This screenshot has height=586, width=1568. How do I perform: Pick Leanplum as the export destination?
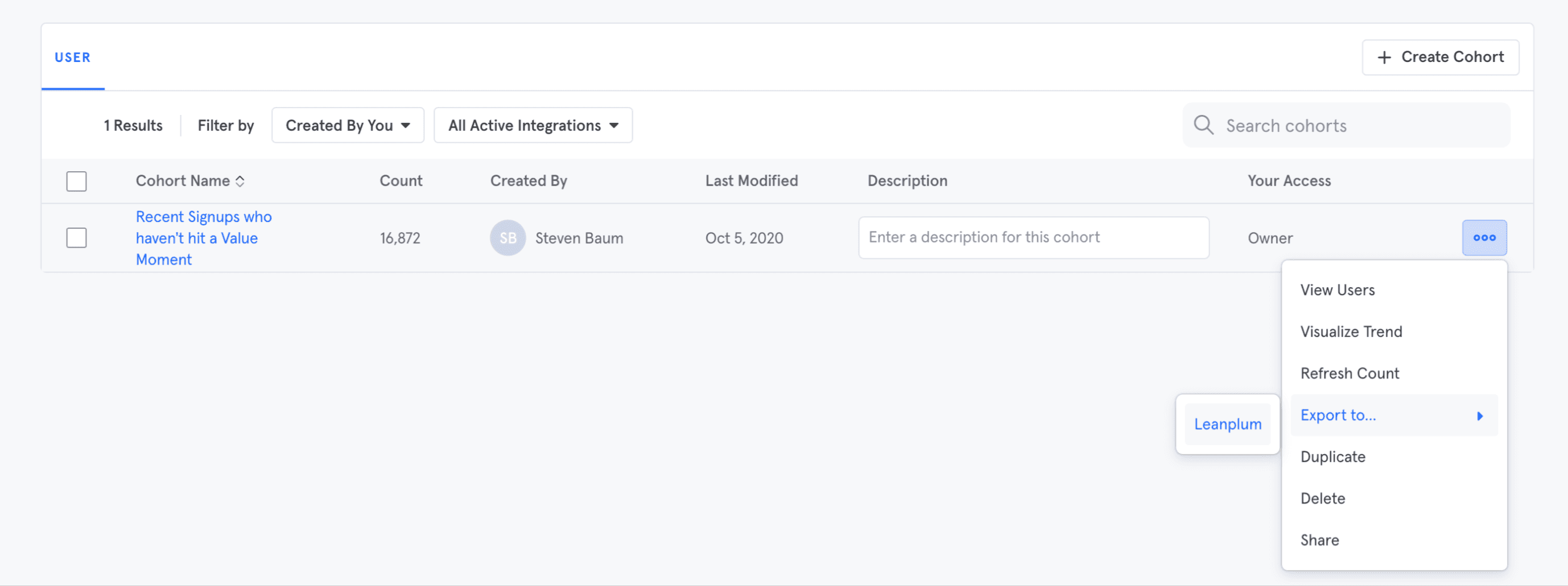pos(1227,424)
